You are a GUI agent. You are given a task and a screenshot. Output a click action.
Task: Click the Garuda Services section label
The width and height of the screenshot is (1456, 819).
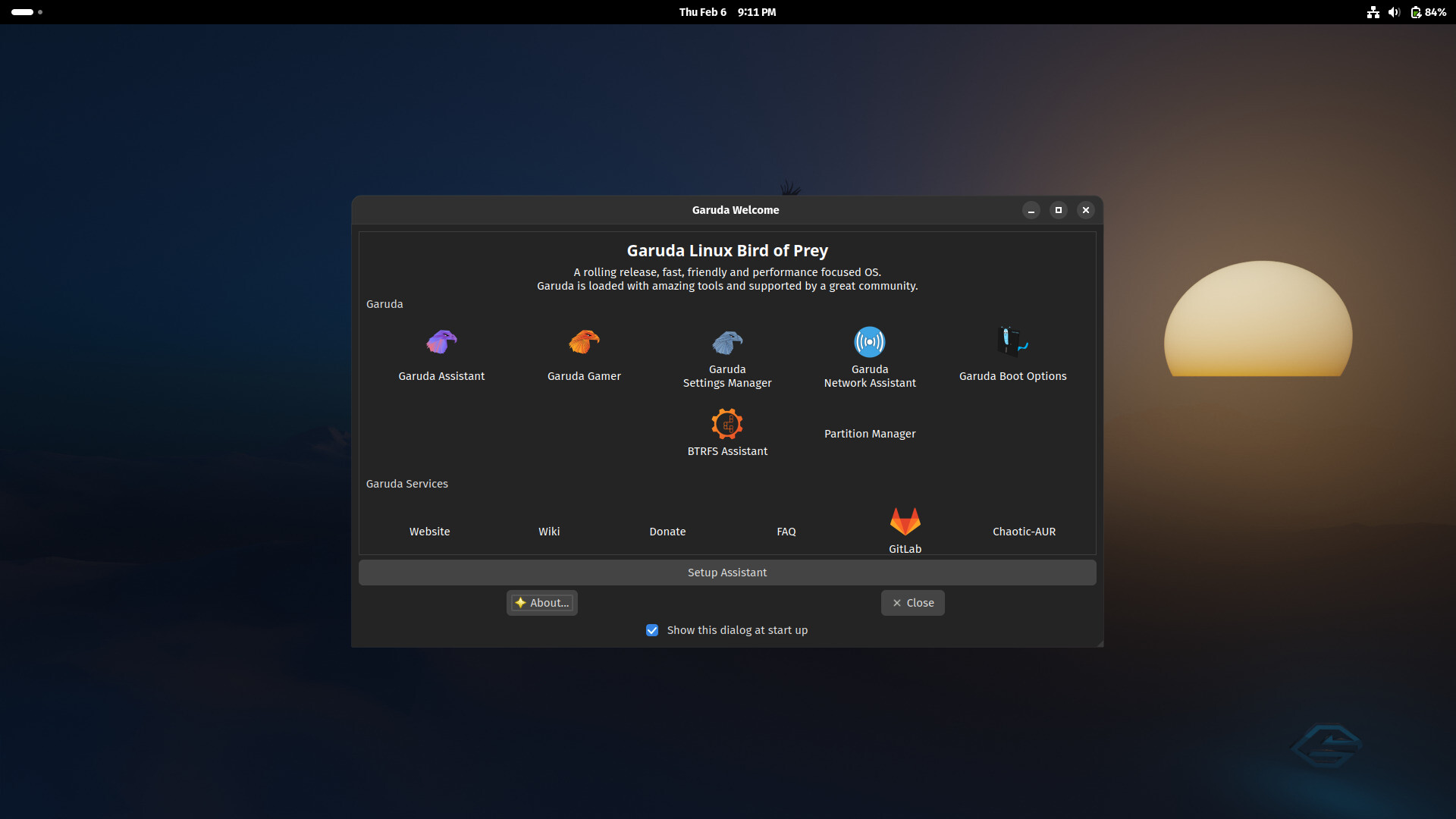(x=407, y=484)
